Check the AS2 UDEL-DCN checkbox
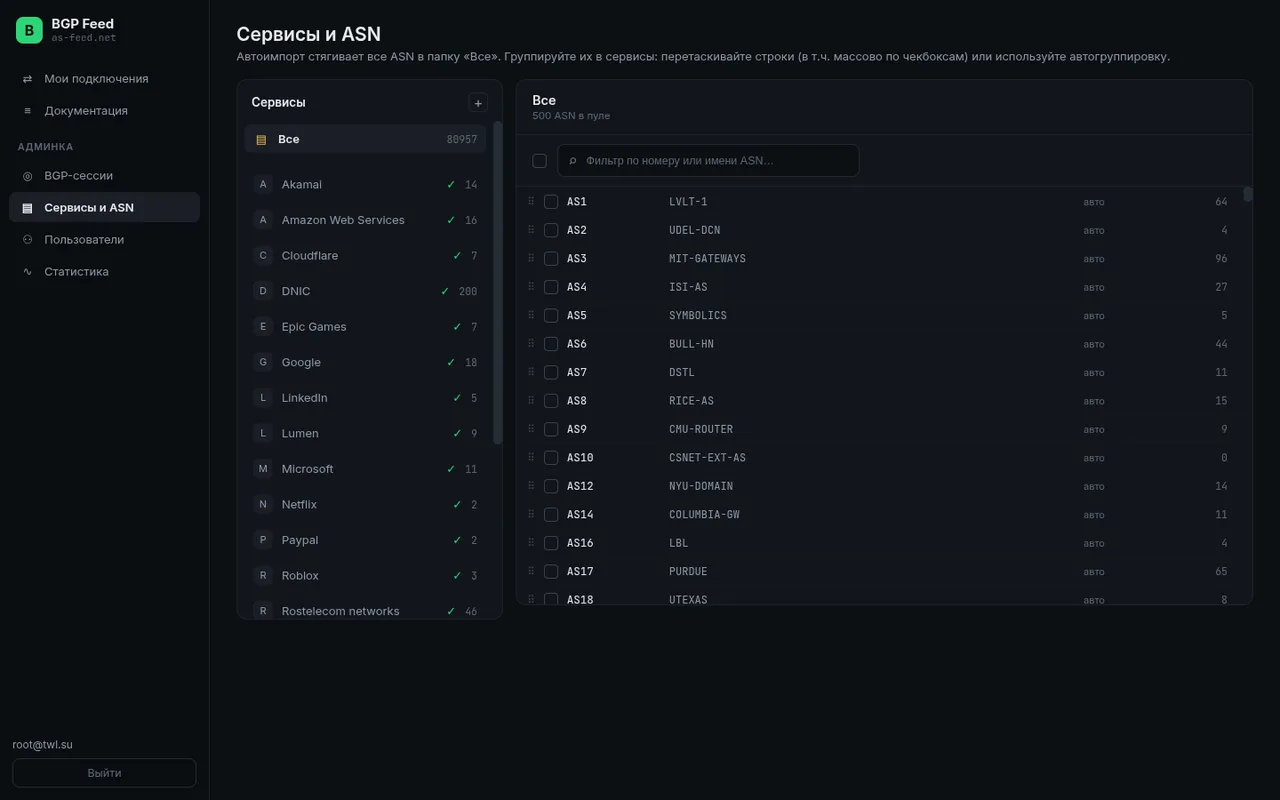Image resolution: width=1280 pixels, height=800 pixels. coord(551,230)
